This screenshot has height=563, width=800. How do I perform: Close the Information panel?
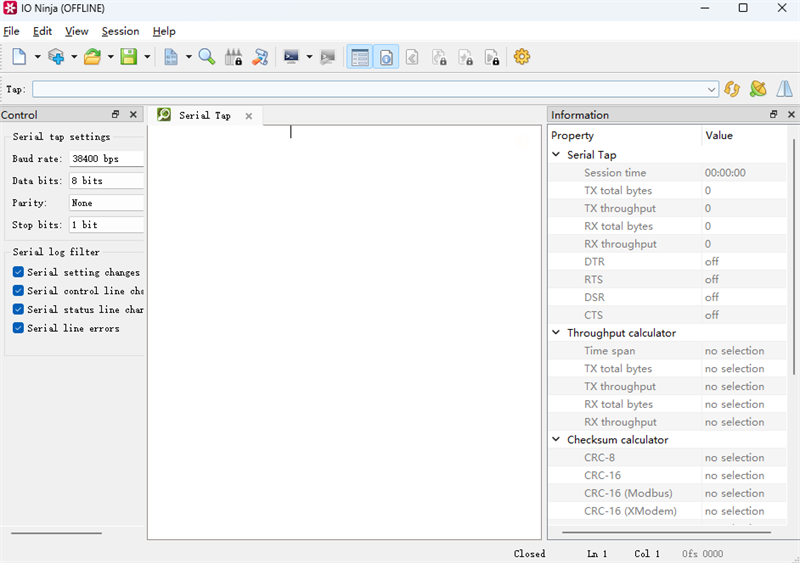[x=791, y=114]
